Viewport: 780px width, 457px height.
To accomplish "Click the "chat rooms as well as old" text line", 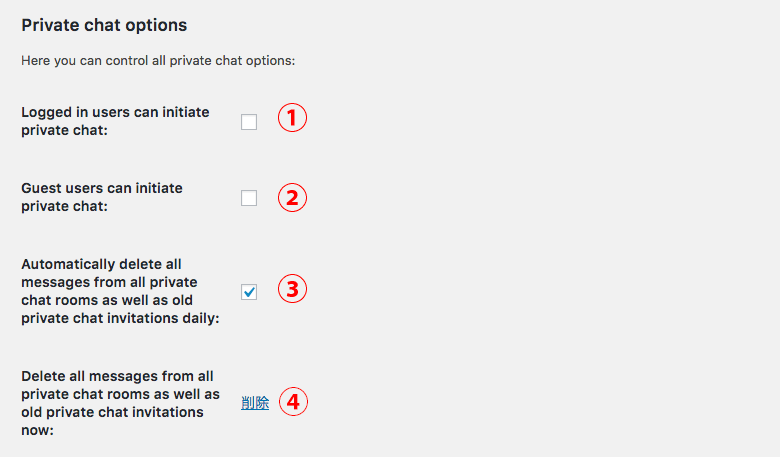I will (107, 300).
